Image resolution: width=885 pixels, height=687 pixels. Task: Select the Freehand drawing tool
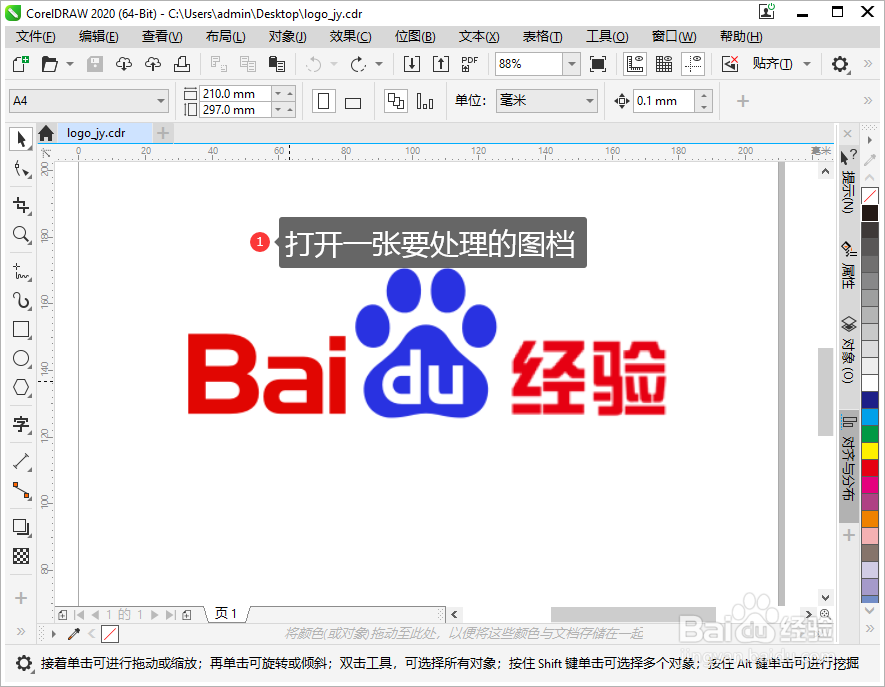pos(21,272)
